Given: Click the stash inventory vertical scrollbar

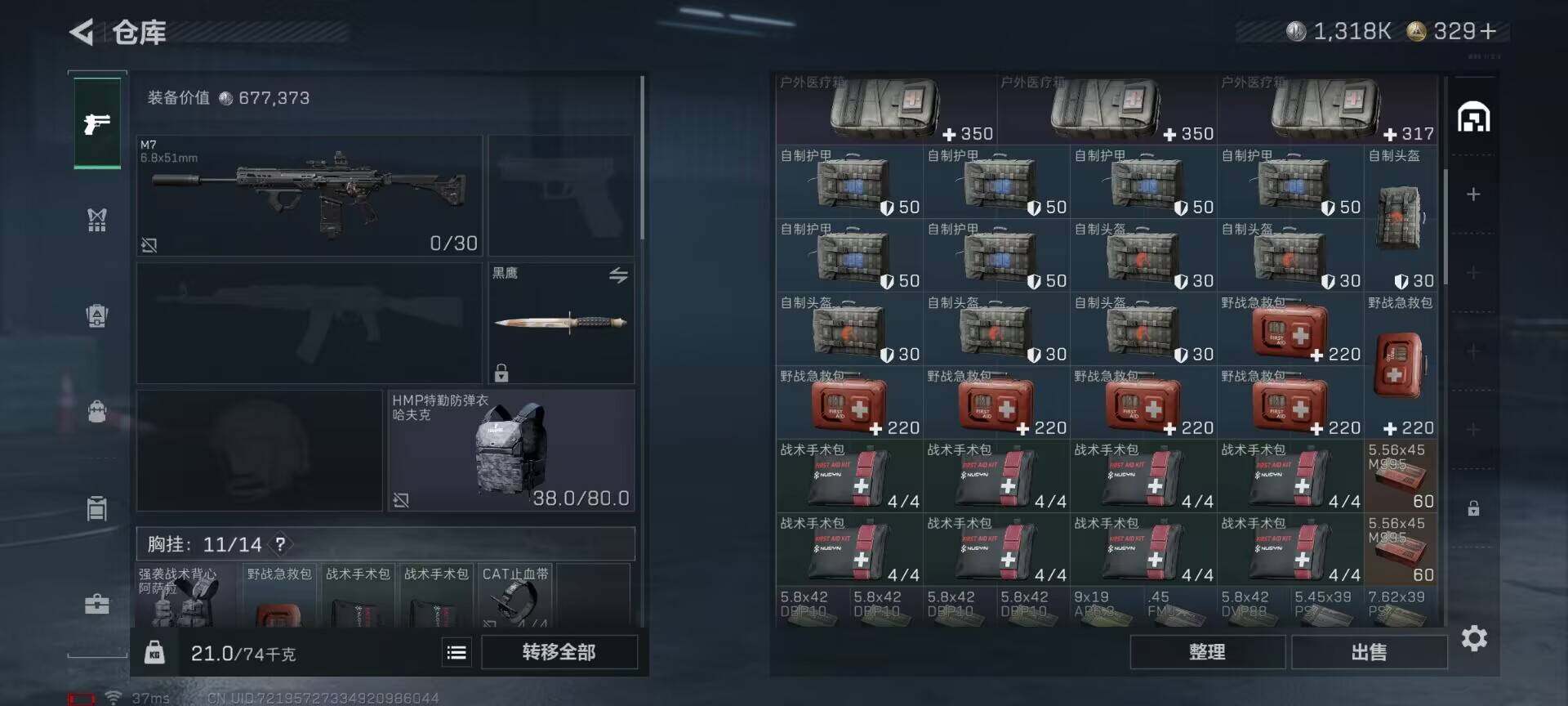Looking at the screenshot, I should (1445, 227).
